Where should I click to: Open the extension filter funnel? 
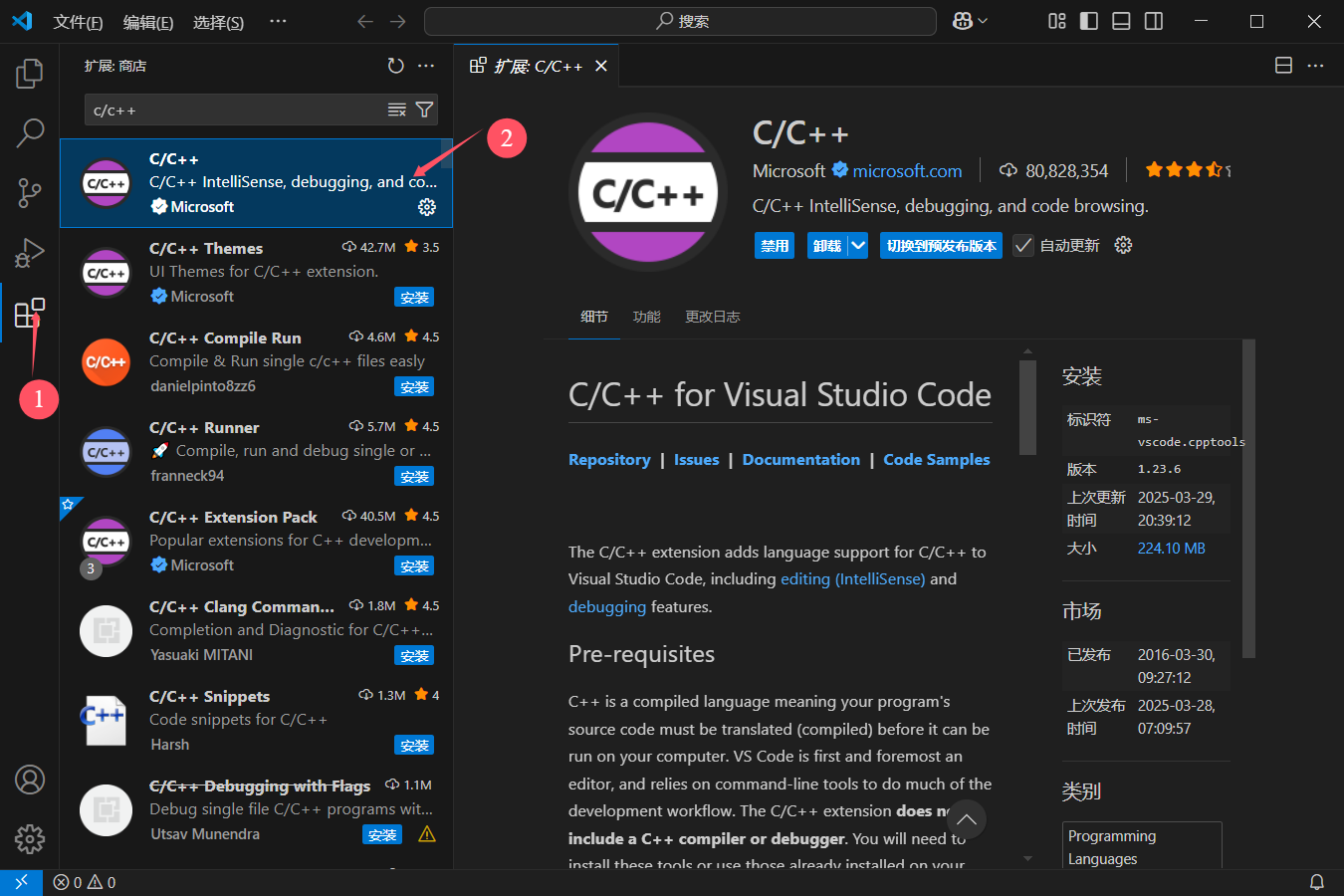click(x=424, y=110)
